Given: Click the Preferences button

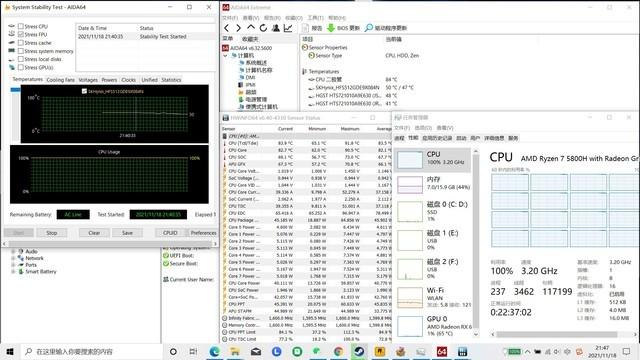Looking at the screenshot, I should [203, 233].
